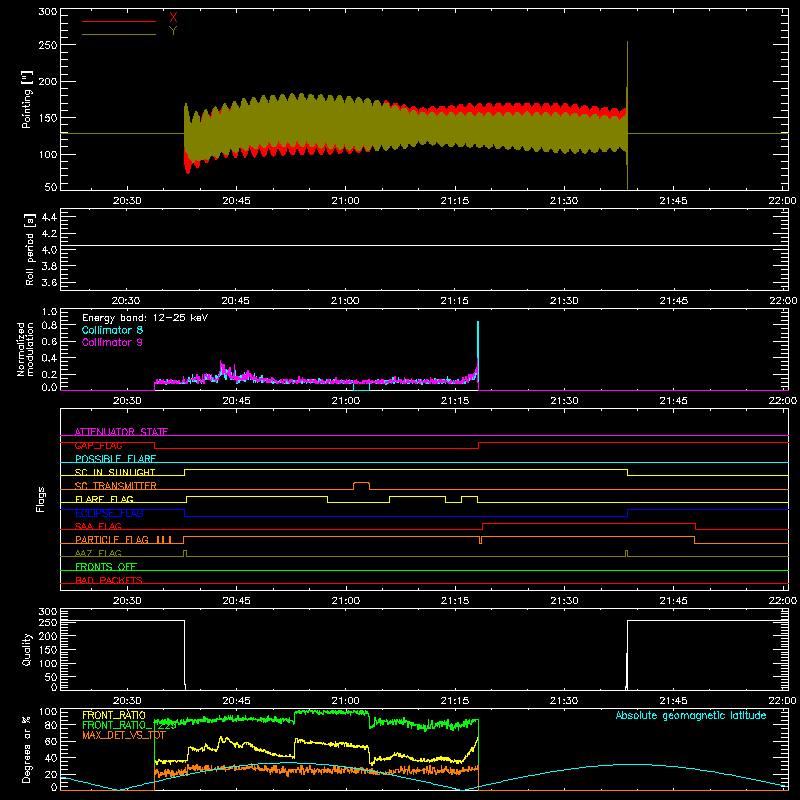Select the FLARE_FLAG label
Viewport: 800px width, 800px height.
pyautogui.click(x=104, y=499)
